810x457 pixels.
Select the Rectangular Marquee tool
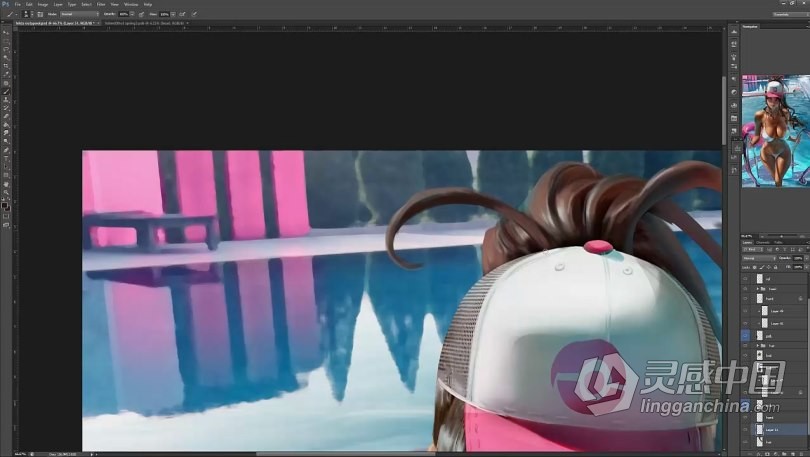[6, 41]
